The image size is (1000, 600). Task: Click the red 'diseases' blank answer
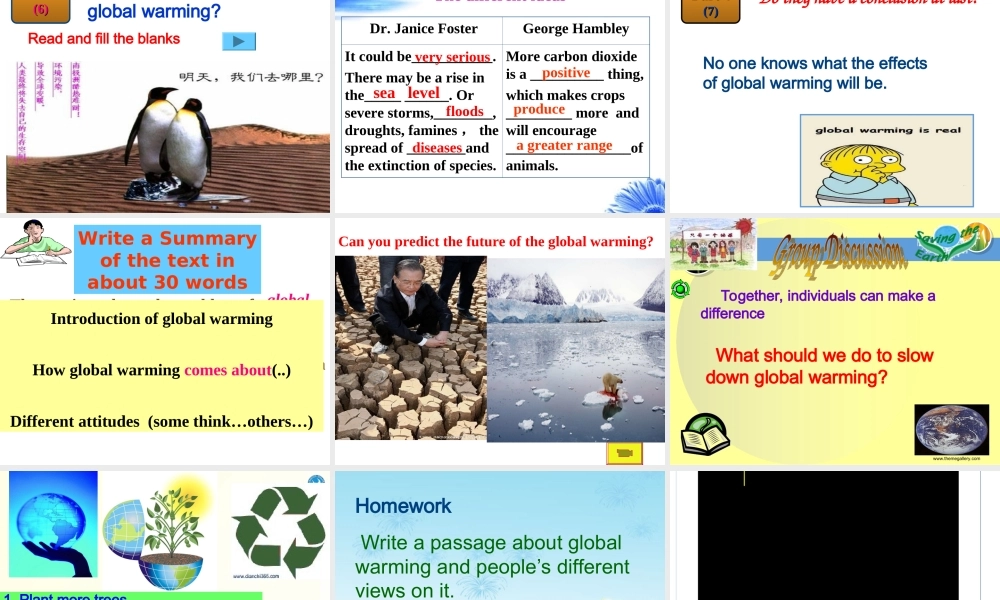point(437,148)
